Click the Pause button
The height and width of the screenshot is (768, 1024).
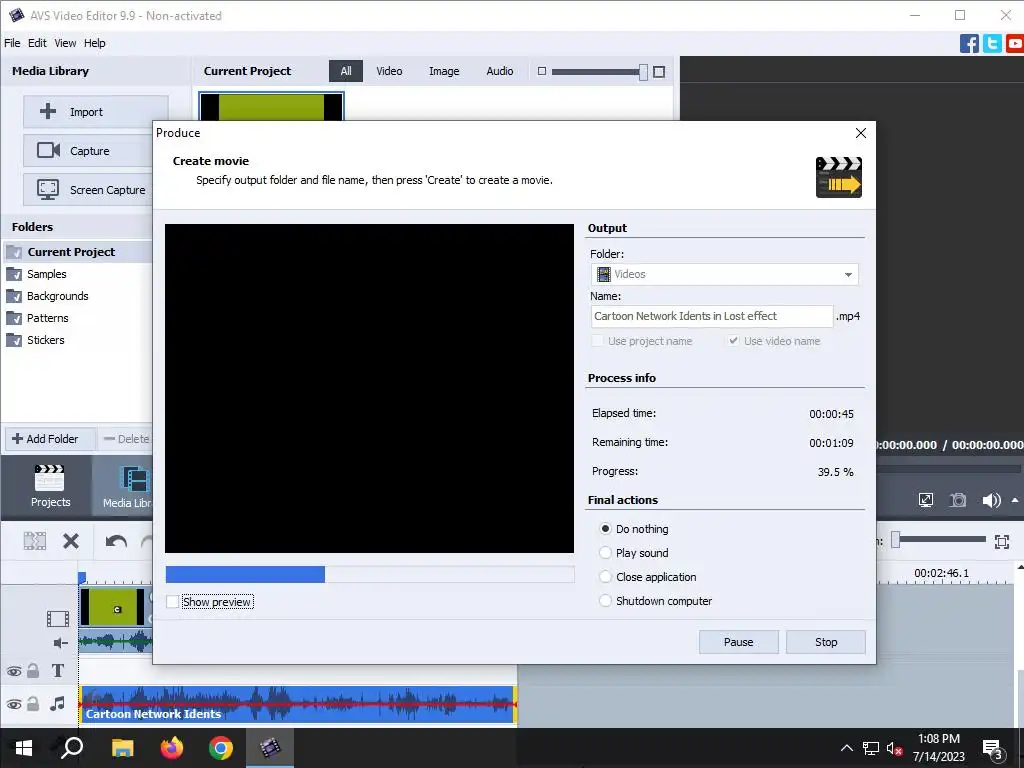(x=739, y=642)
